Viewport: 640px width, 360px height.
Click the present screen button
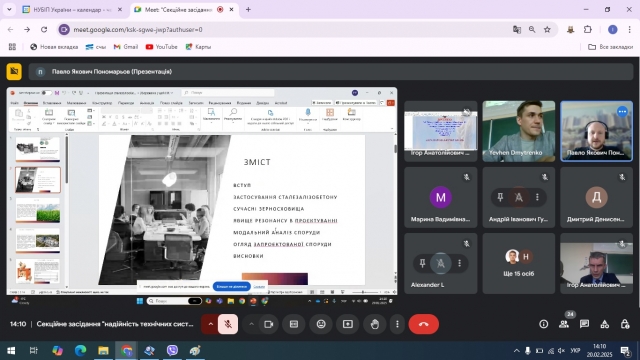point(348,324)
